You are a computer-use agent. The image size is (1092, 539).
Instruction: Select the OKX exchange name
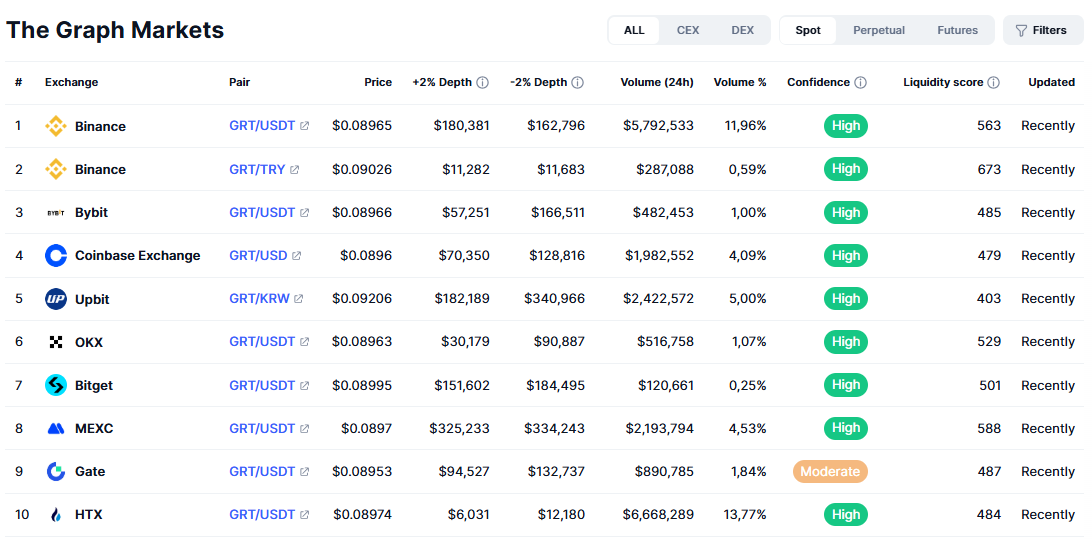coord(89,342)
